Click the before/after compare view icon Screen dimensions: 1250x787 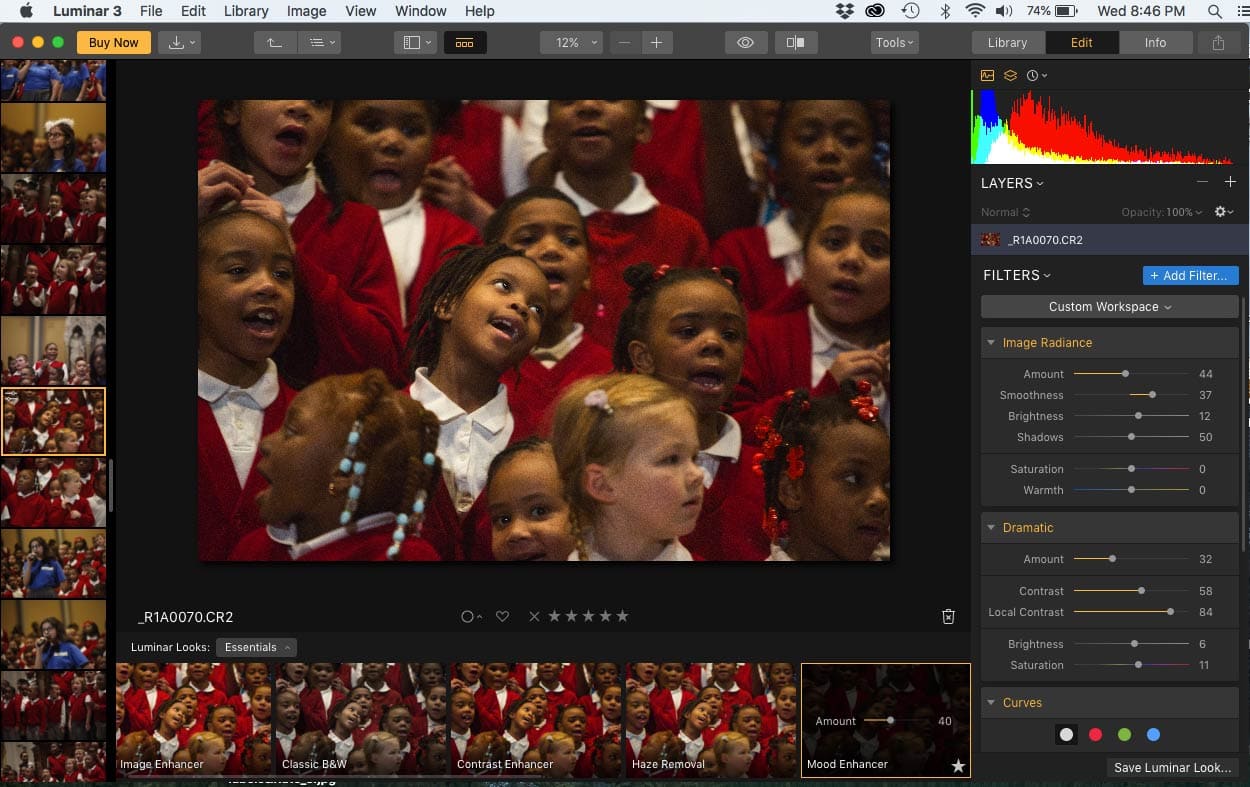pos(795,43)
